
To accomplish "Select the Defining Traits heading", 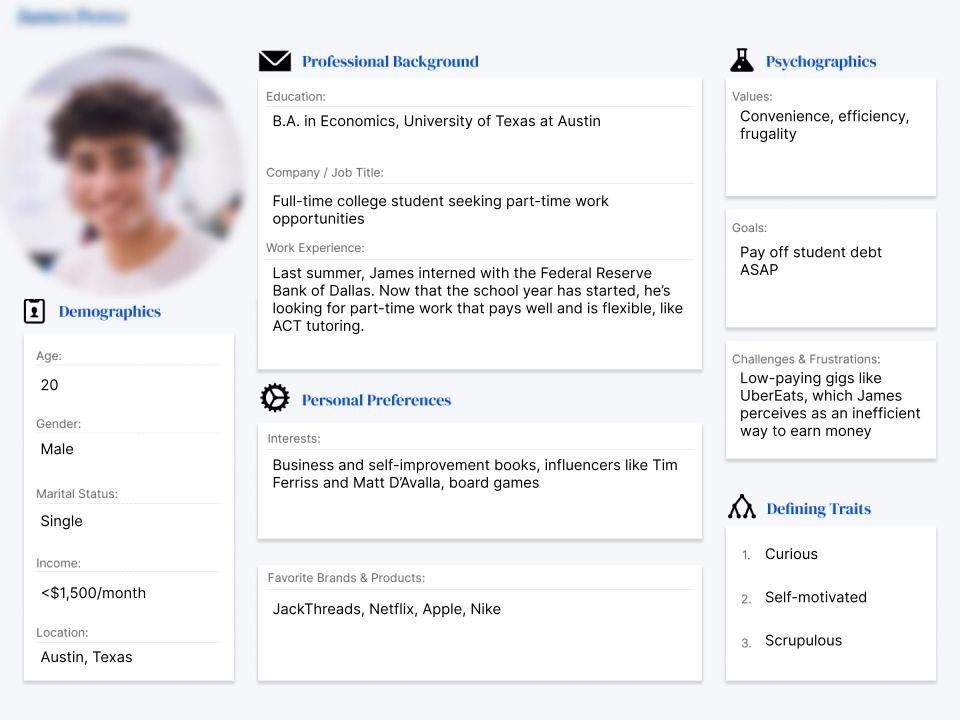I will pyautogui.click(x=819, y=509).
